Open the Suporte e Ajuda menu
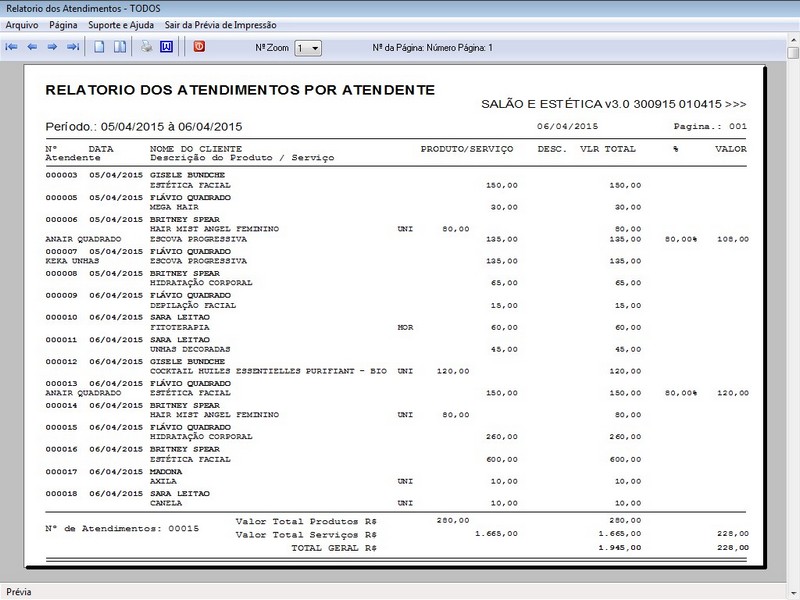Image resolution: width=800 pixels, height=600 pixels. click(122, 25)
